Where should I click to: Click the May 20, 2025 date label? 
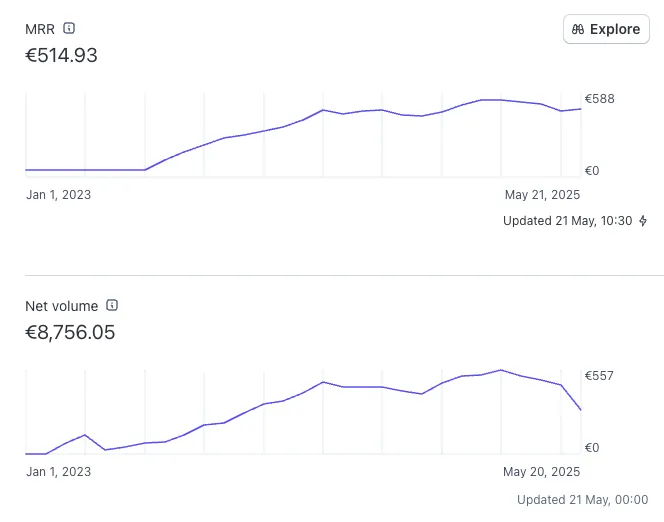pos(542,472)
